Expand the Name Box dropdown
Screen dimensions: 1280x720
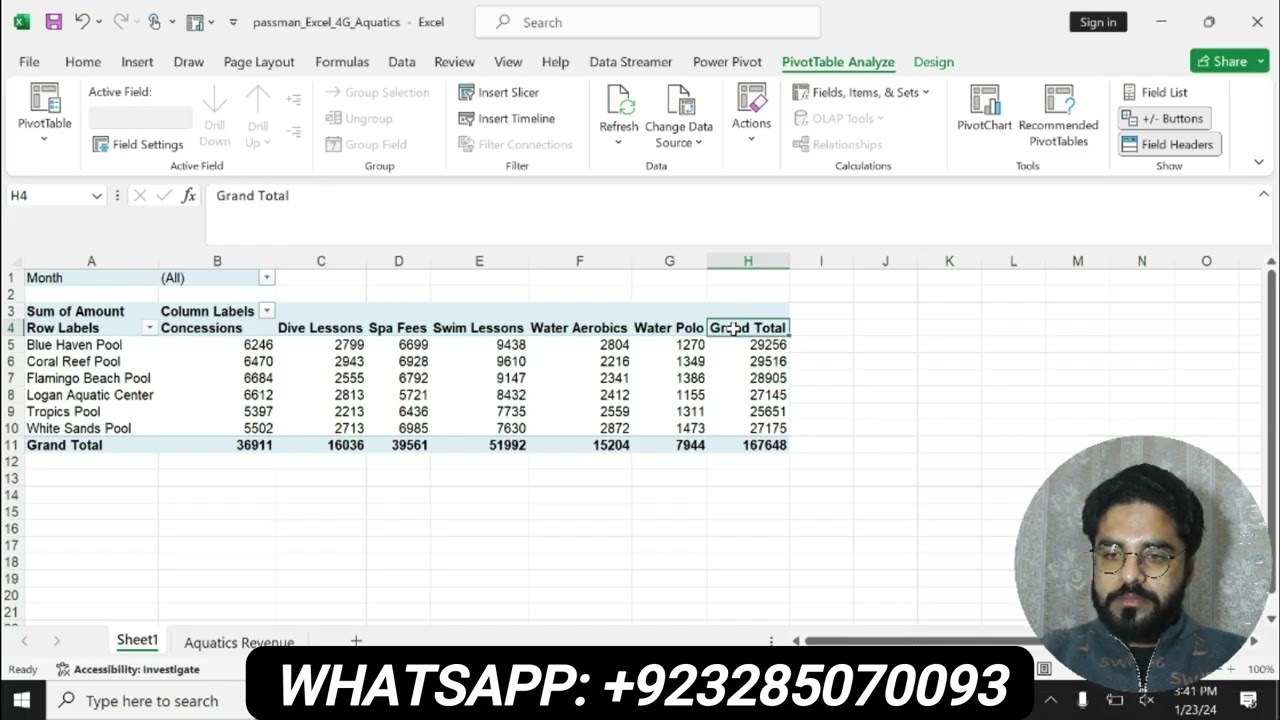pyautogui.click(x=97, y=196)
